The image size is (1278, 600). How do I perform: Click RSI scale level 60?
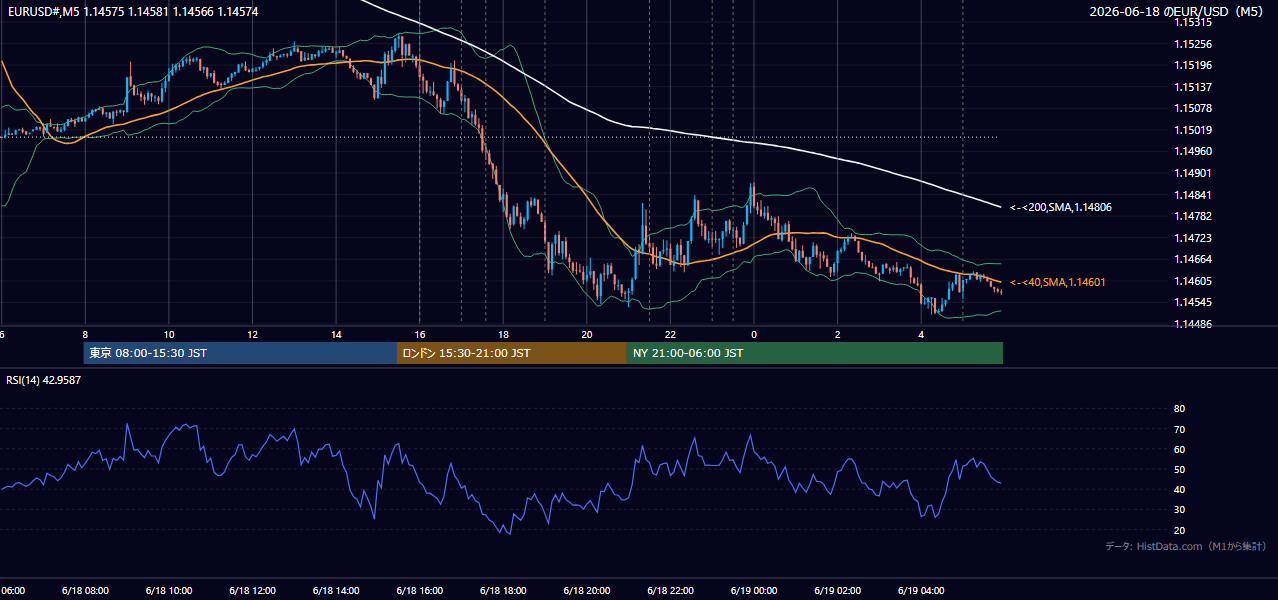point(1180,449)
